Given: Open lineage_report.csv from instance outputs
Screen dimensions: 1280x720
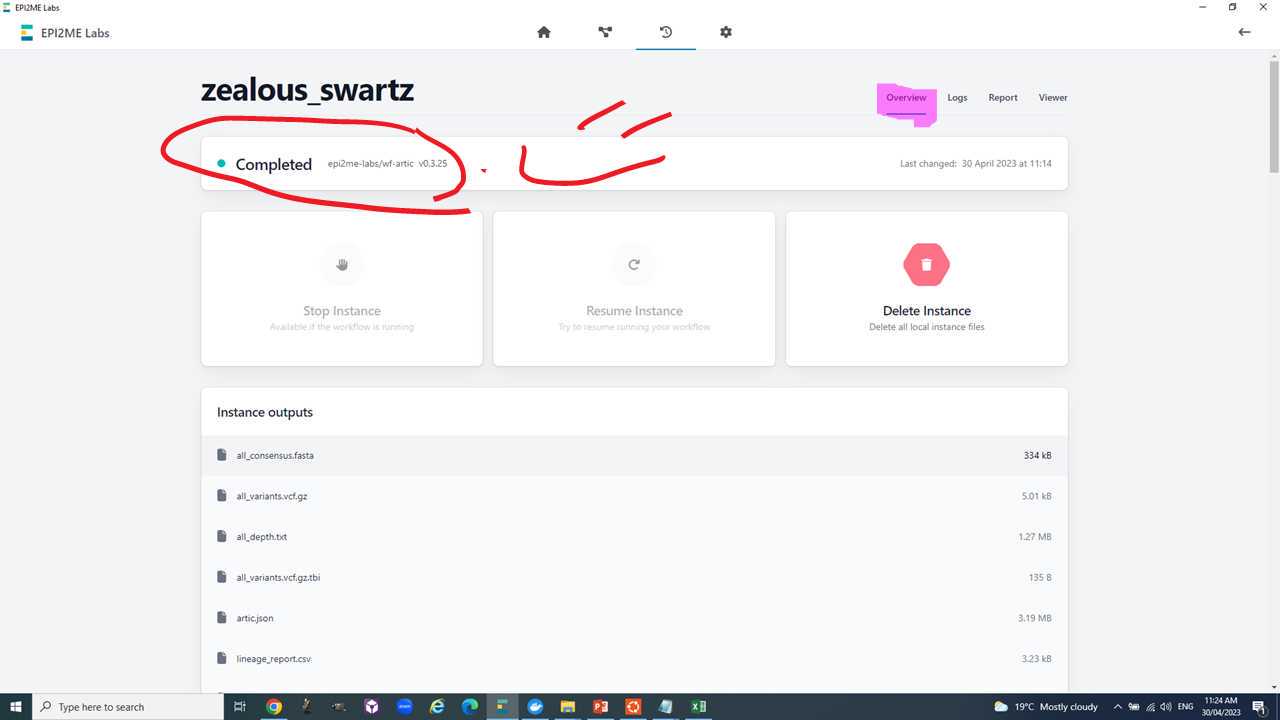Looking at the screenshot, I should point(274,659).
